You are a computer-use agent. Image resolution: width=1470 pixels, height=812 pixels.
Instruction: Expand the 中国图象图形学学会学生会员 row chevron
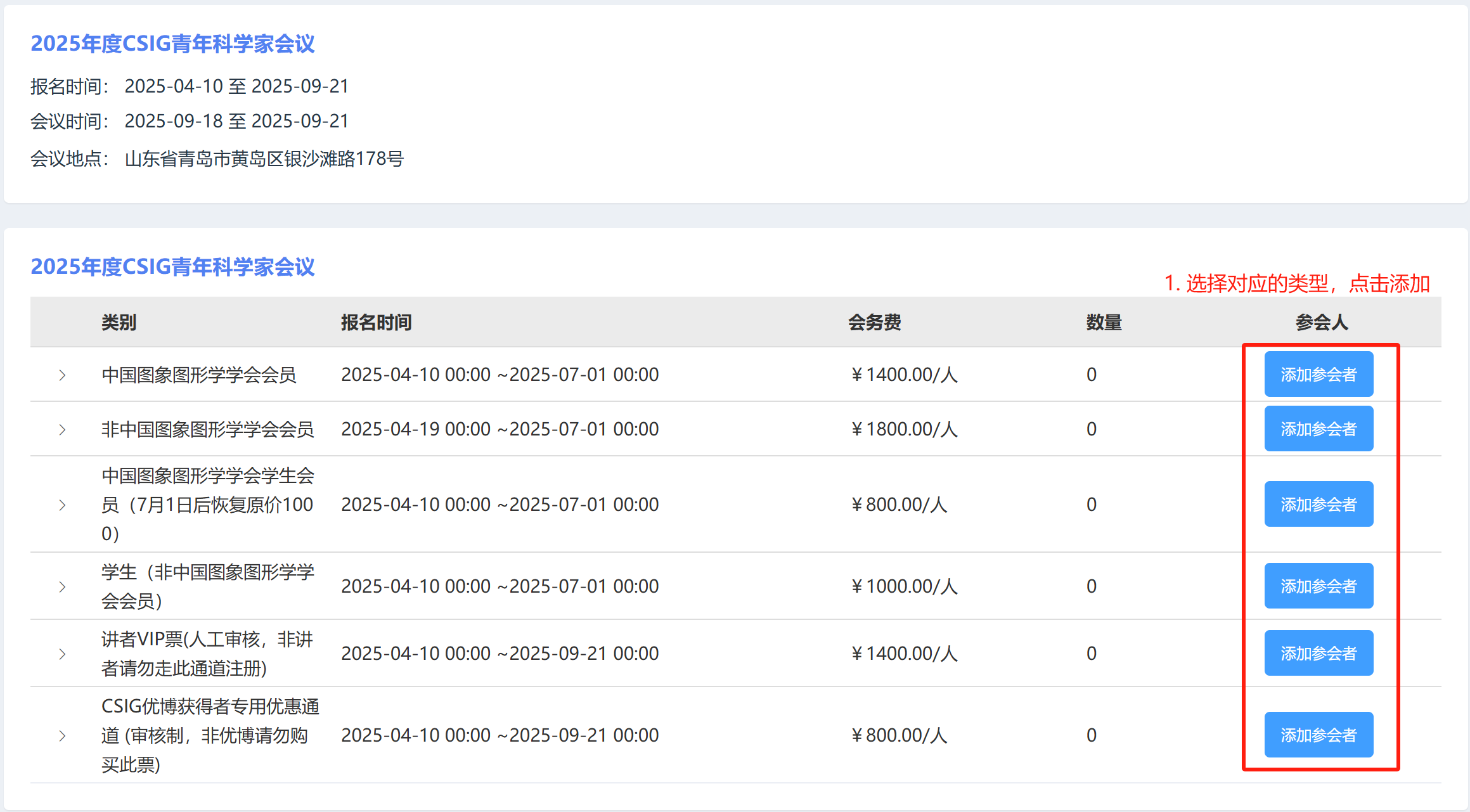coord(62,505)
